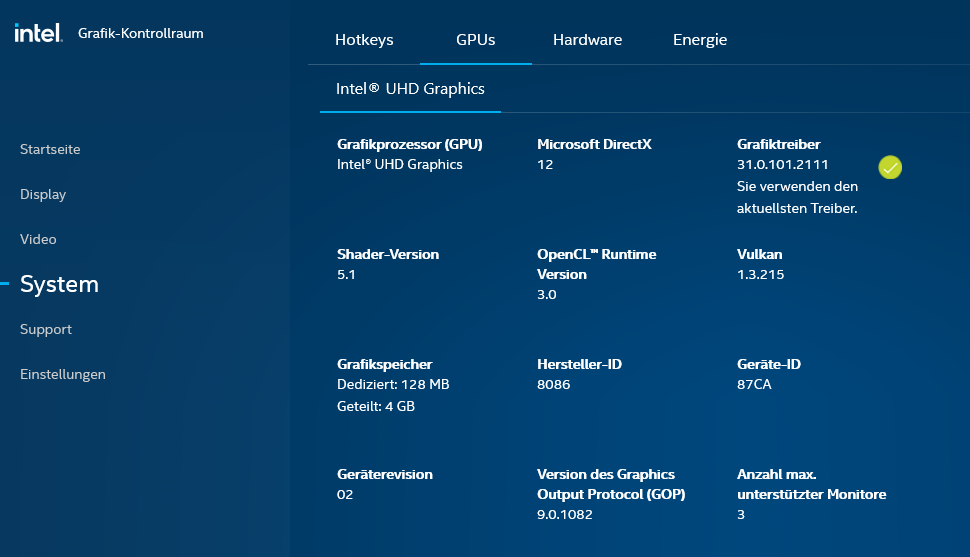Click 'Geteilt: 4 GB' value
Image resolution: width=970 pixels, height=557 pixels.
(x=376, y=407)
